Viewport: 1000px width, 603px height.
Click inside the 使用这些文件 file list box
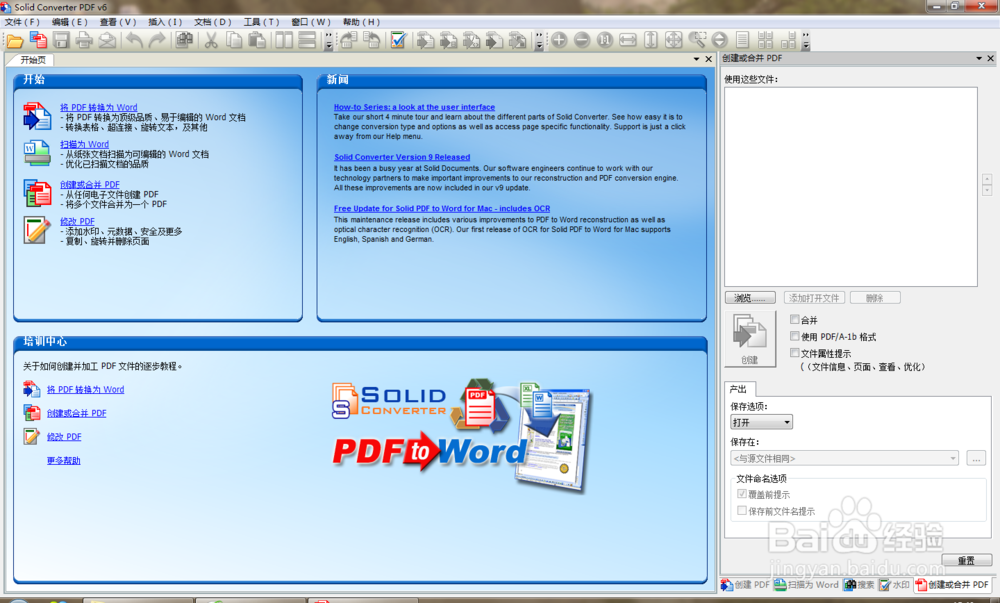851,187
